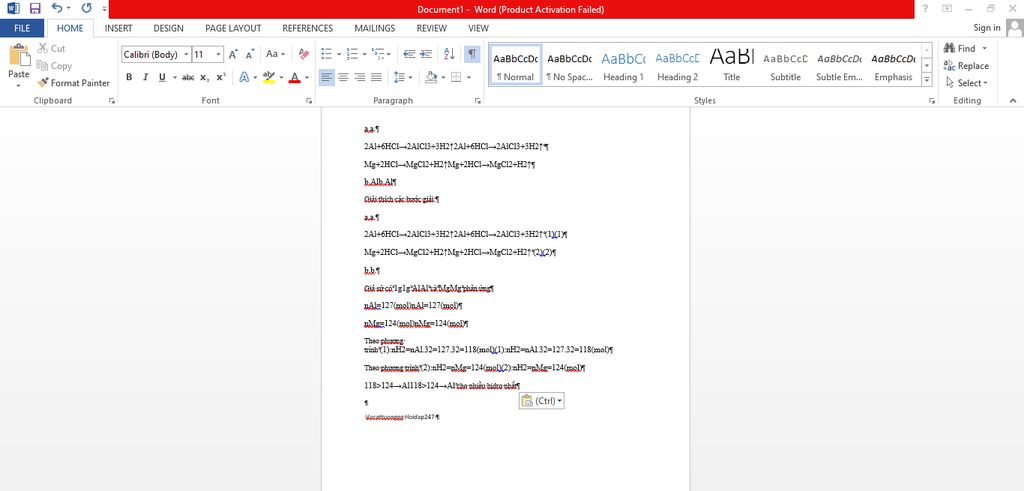Open Paste Options (Ctrl) dropdown in document
The width and height of the screenshot is (1024, 491).
point(542,401)
